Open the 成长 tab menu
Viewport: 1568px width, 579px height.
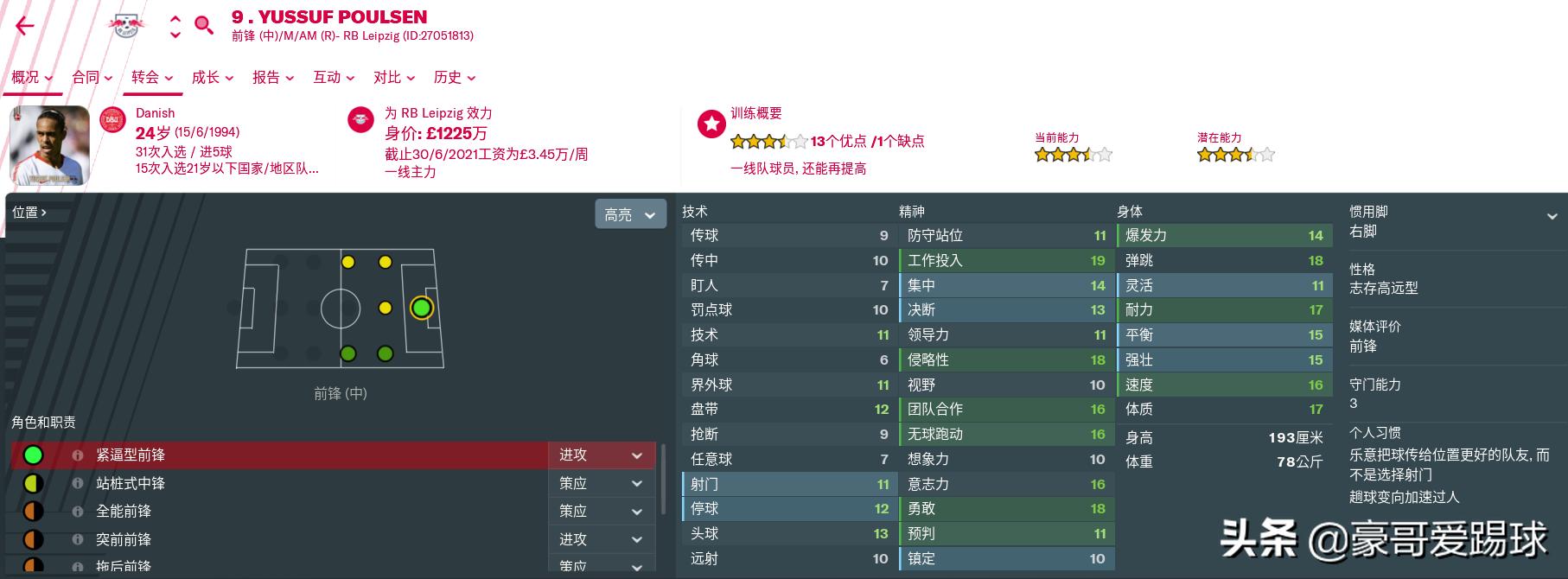pyautogui.click(x=213, y=77)
